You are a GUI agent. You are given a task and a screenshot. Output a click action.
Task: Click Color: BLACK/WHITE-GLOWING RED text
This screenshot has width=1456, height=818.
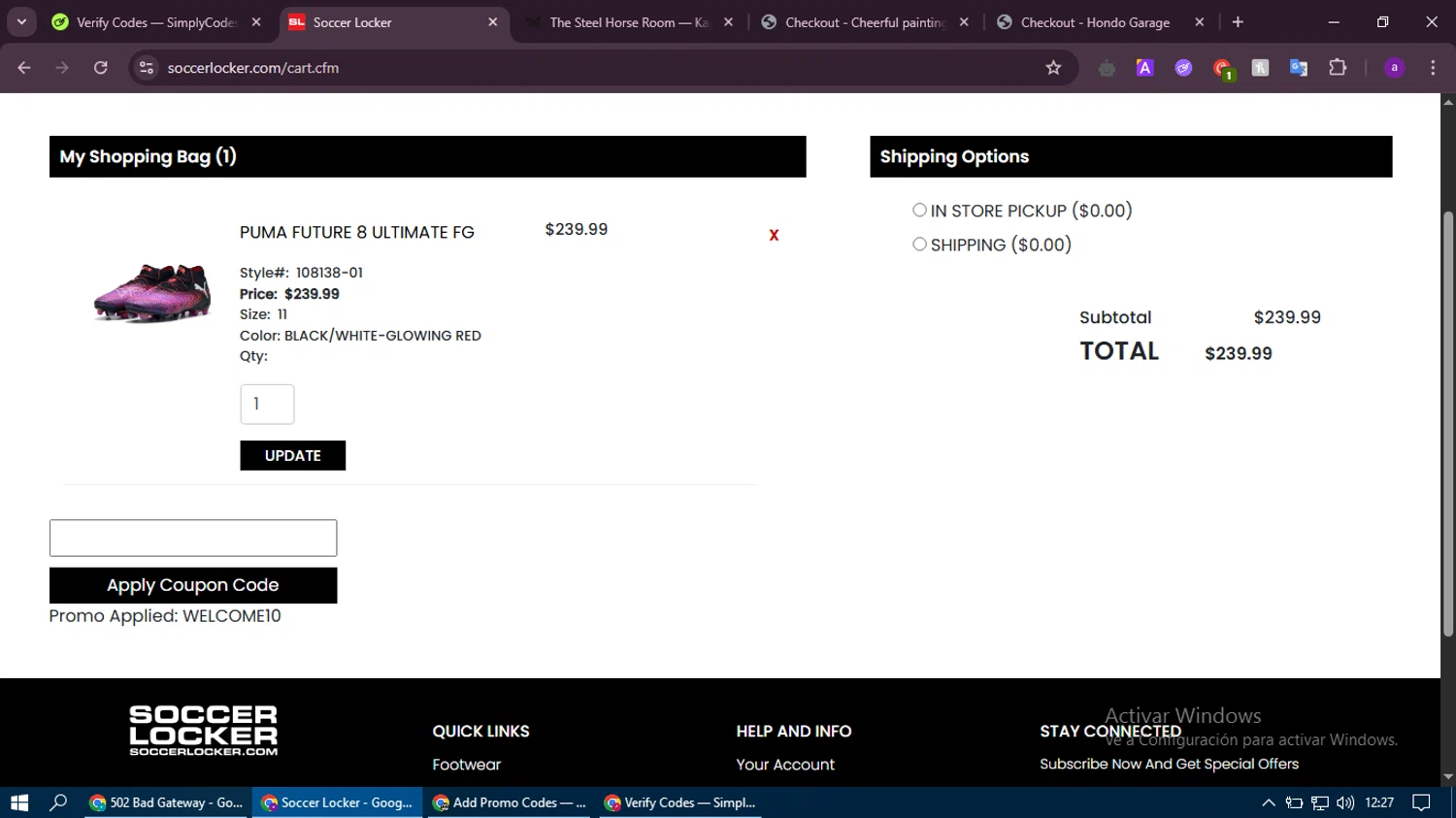coord(360,336)
